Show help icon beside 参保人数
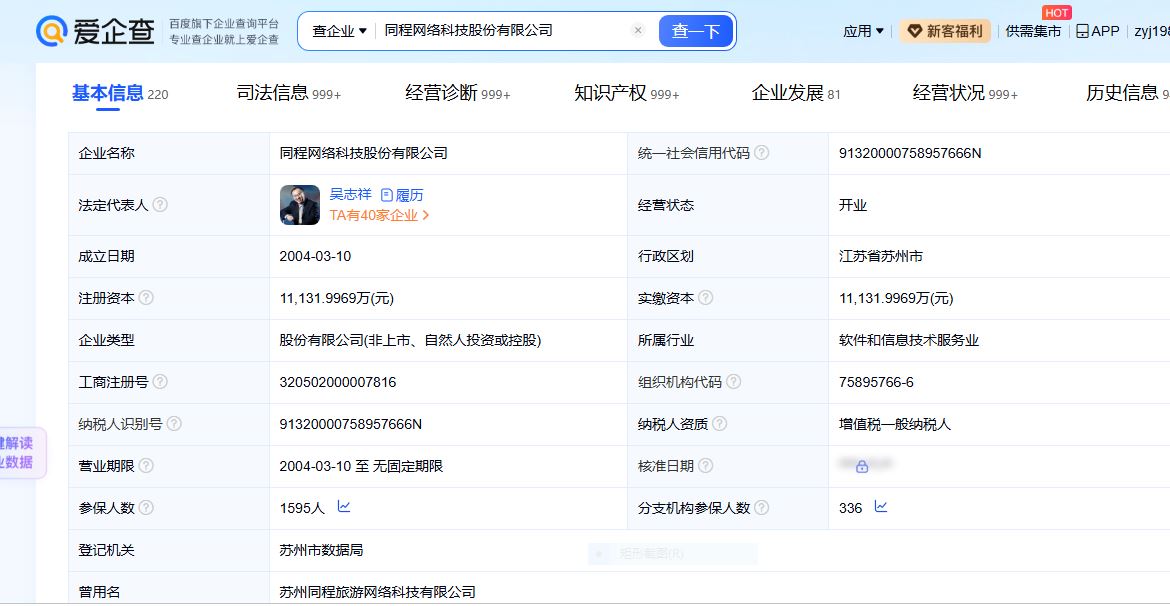Image resolution: width=1170 pixels, height=606 pixels. click(x=146, y=507)
